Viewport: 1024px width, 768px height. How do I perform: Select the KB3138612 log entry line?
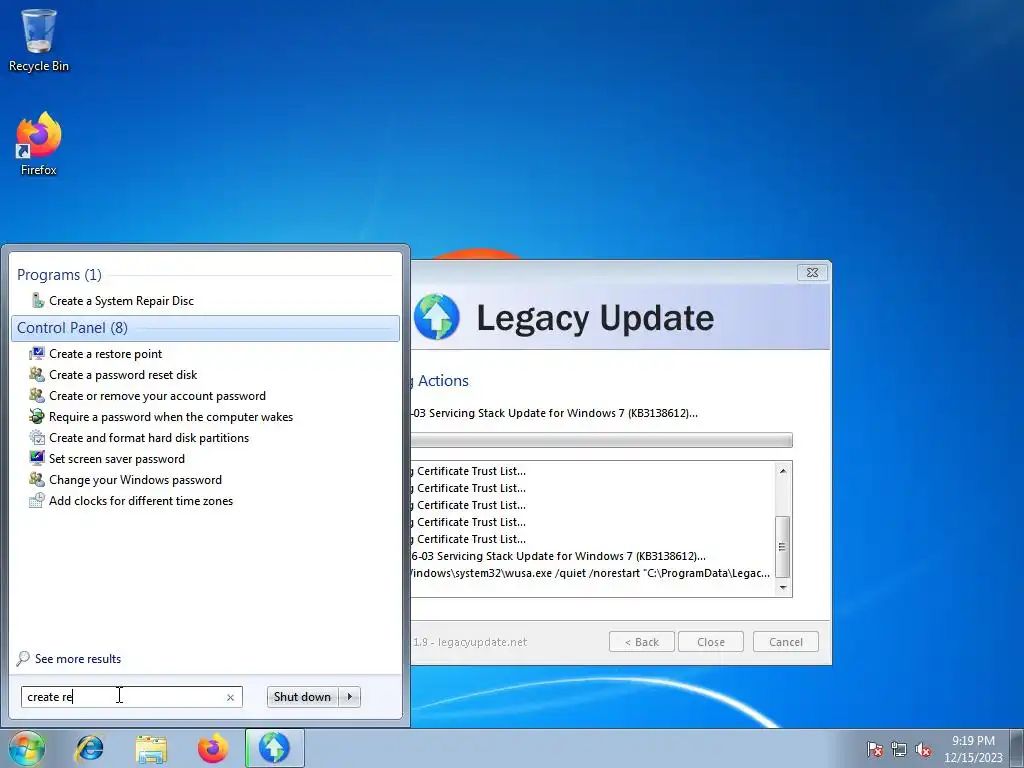pyautogui.click(x=558, y=556)
